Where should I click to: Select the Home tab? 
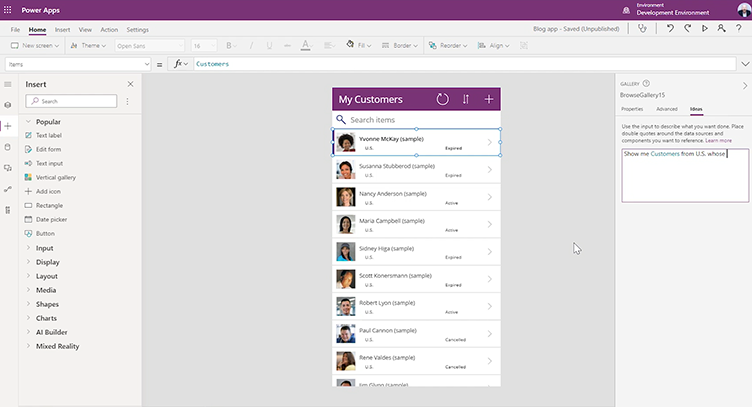tap(37, 30)
